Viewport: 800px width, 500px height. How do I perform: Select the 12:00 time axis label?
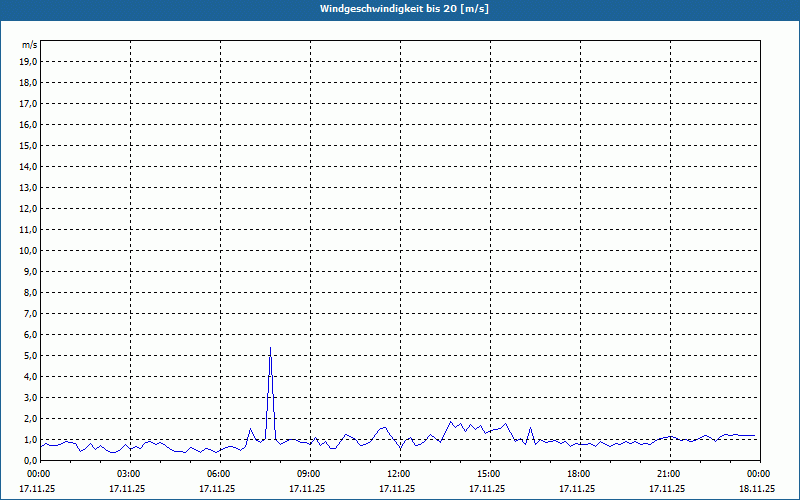point(399,474)
